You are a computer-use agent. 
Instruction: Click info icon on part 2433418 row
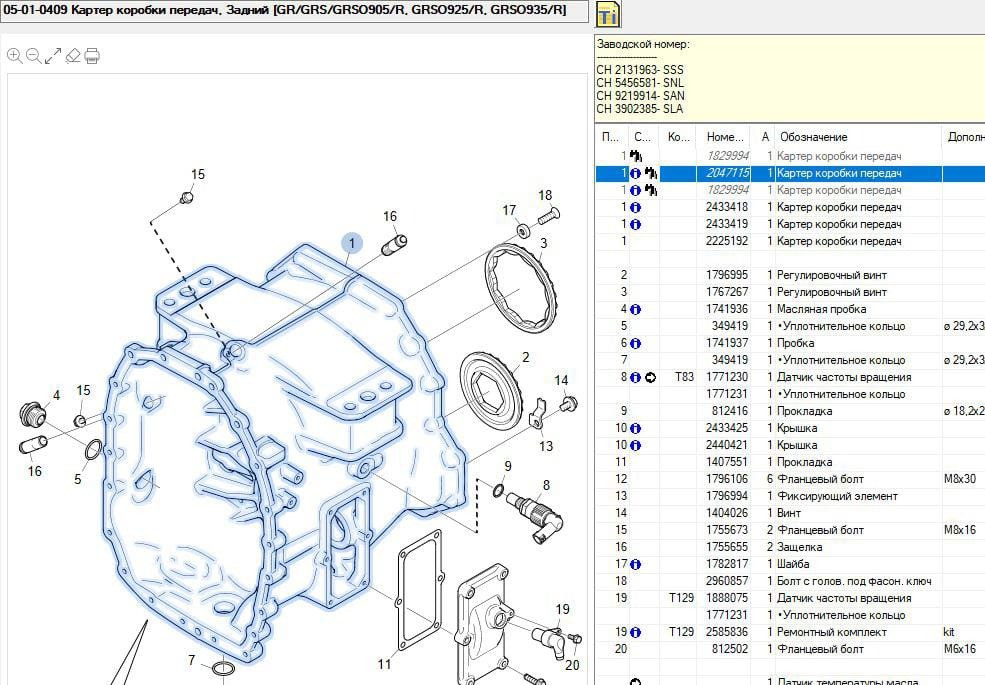636,207
